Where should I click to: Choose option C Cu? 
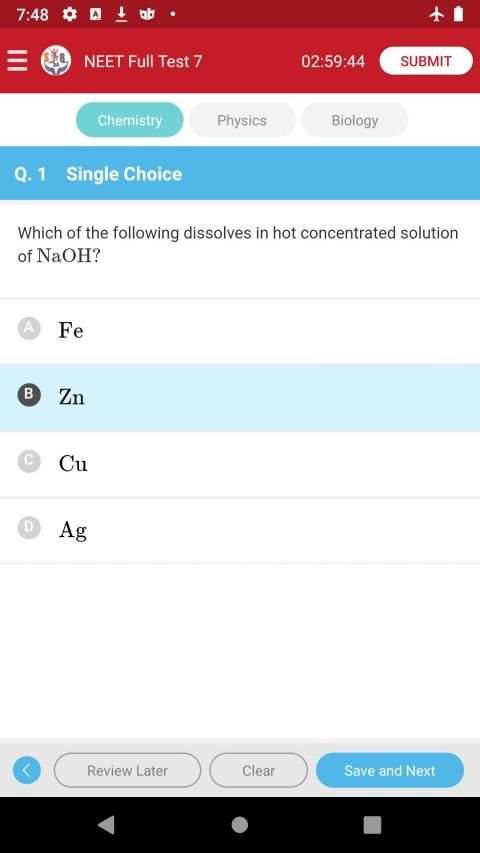240,464
